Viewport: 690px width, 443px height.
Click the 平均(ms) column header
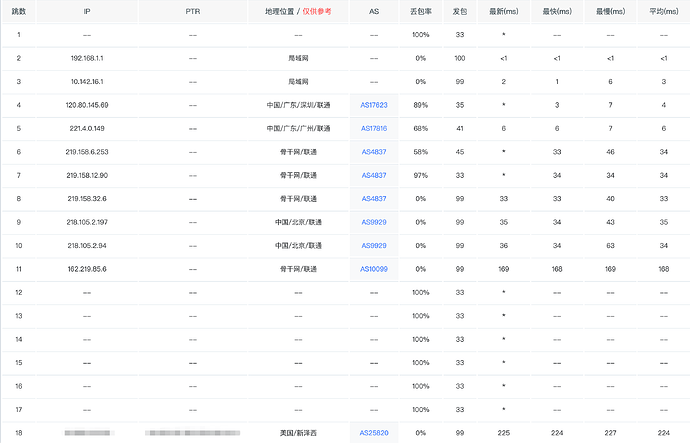[664, 11]
